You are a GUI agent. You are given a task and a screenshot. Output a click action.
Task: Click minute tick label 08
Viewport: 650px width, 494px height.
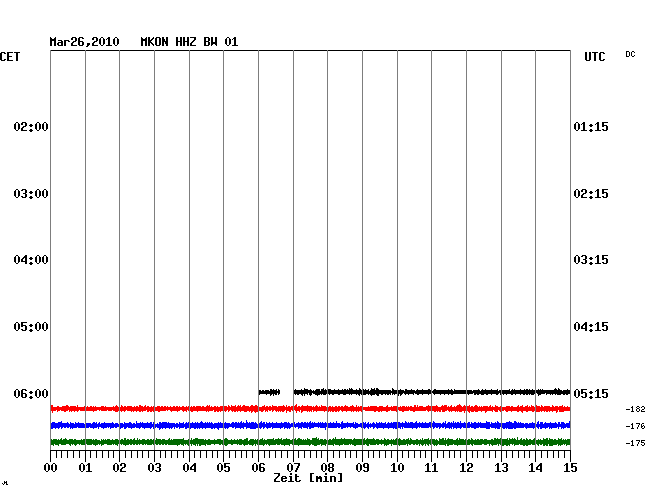tap(327, 468)
